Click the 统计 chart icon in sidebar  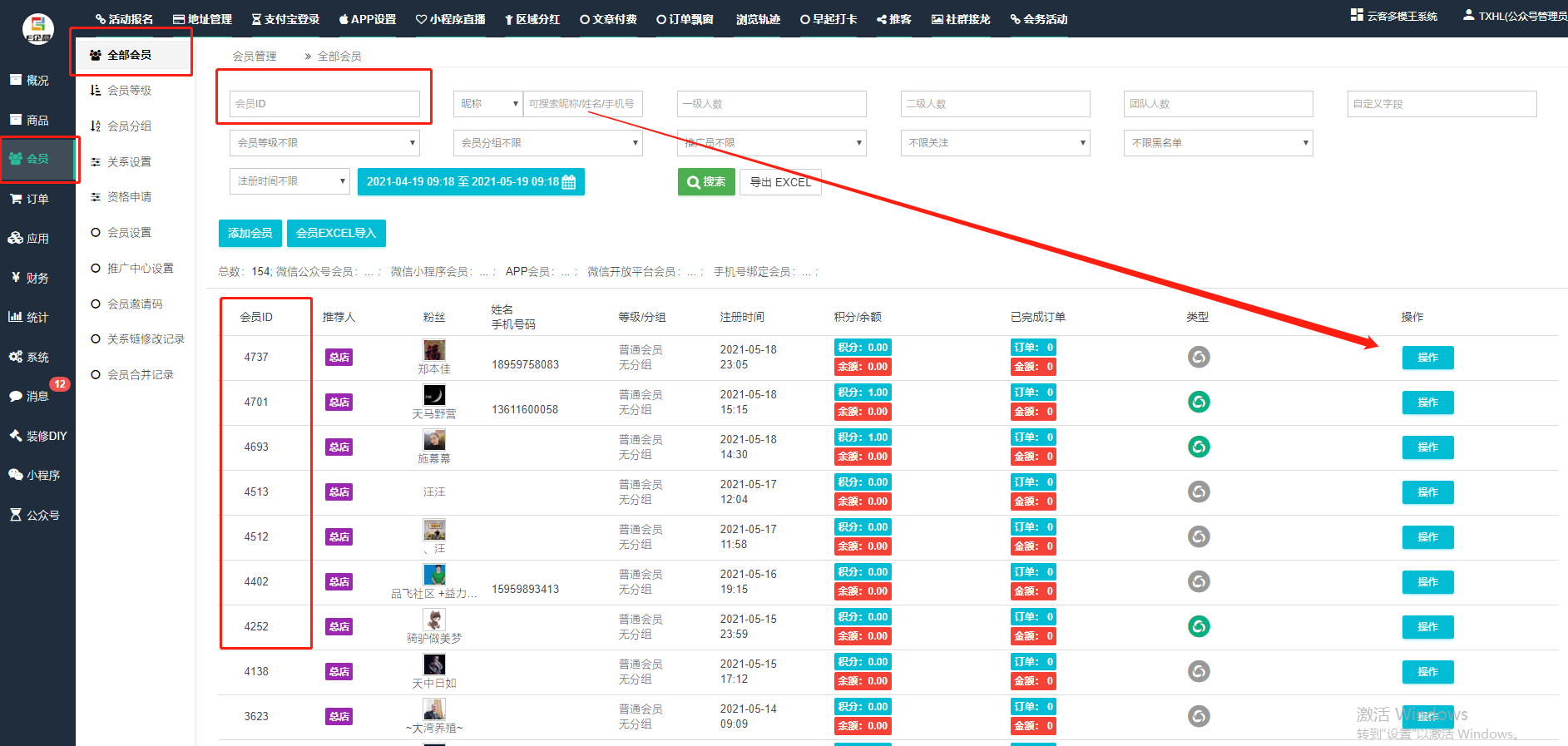point(15,317)
